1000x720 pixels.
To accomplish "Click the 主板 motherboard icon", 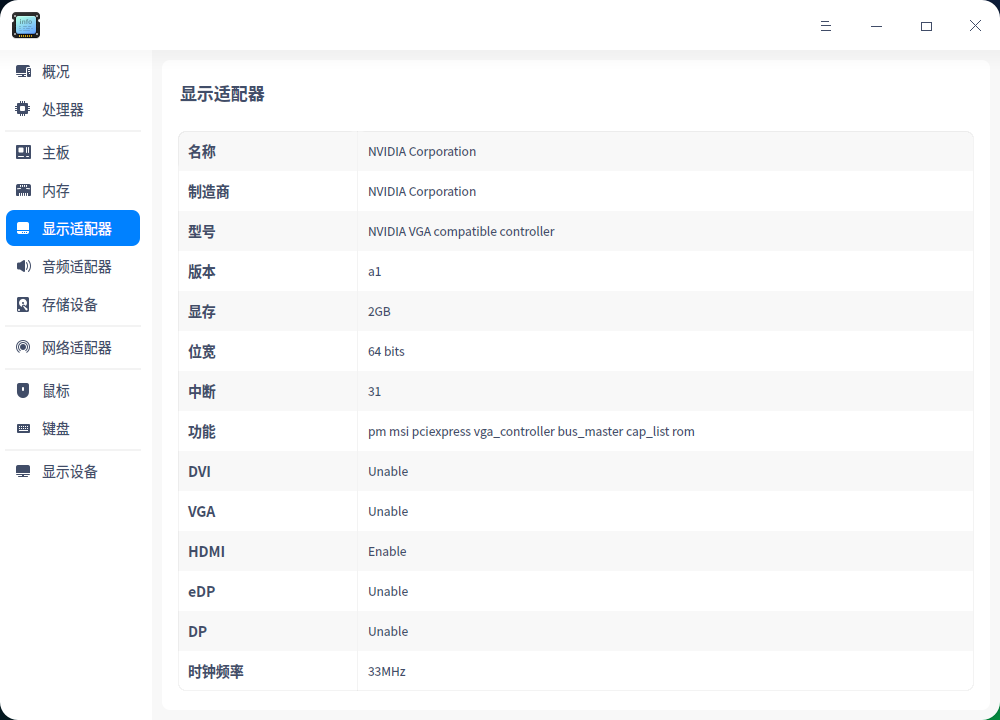I will (x=24, y=152).
